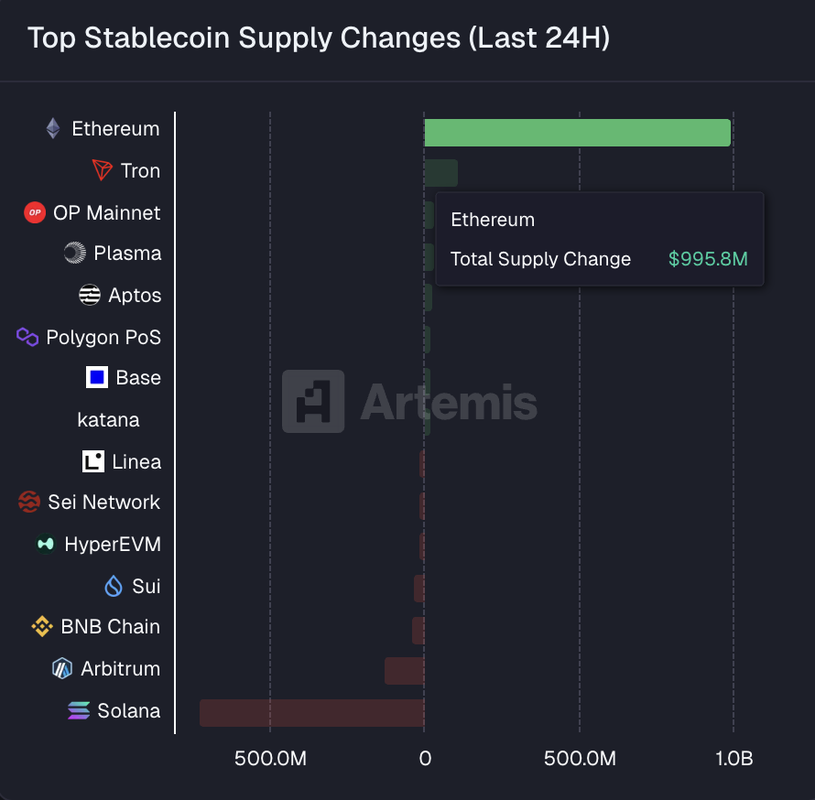Click the Aptos striped circle icon
Screen dimensions: 815x800
90,295
